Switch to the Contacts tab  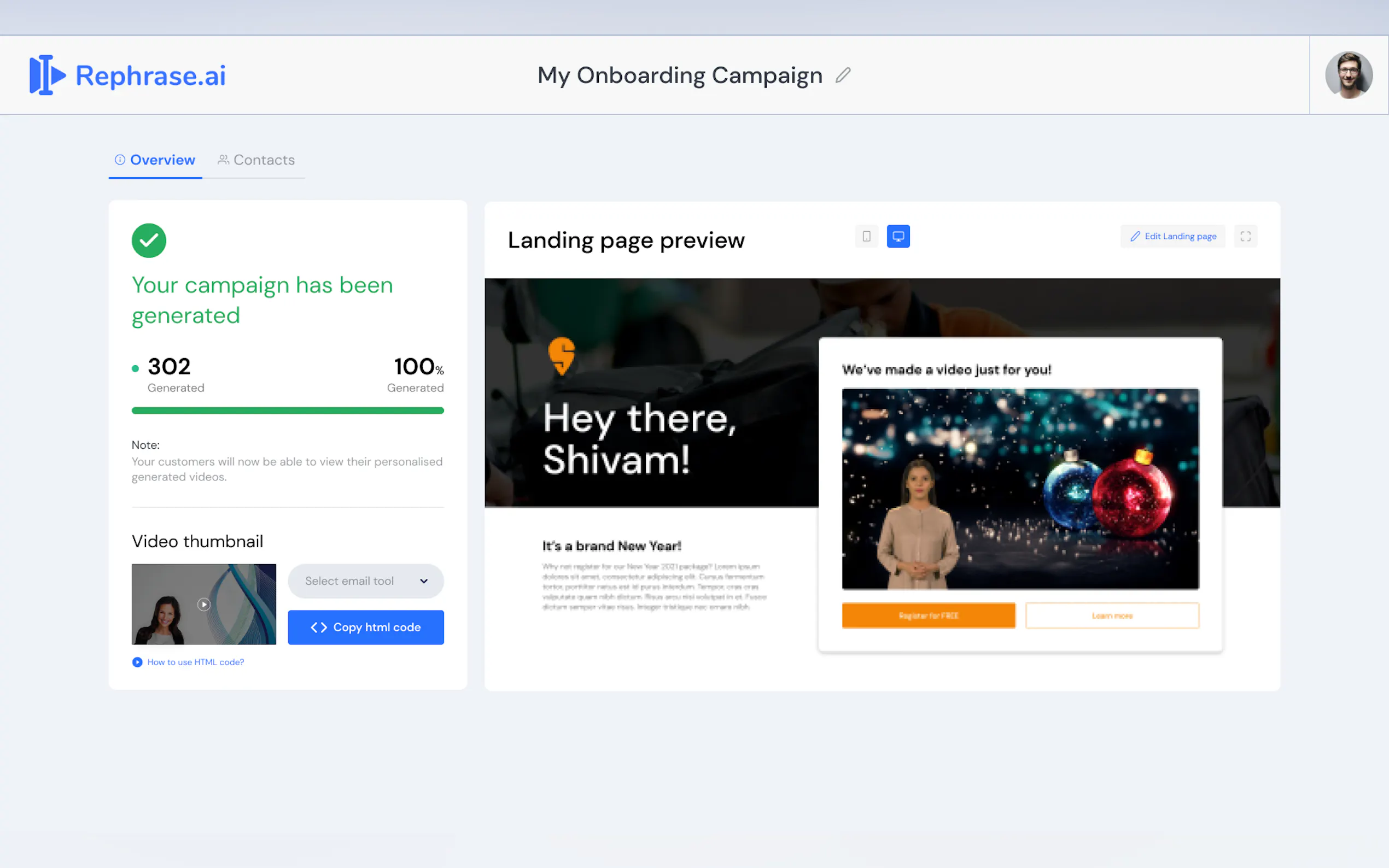coord(256,160)
